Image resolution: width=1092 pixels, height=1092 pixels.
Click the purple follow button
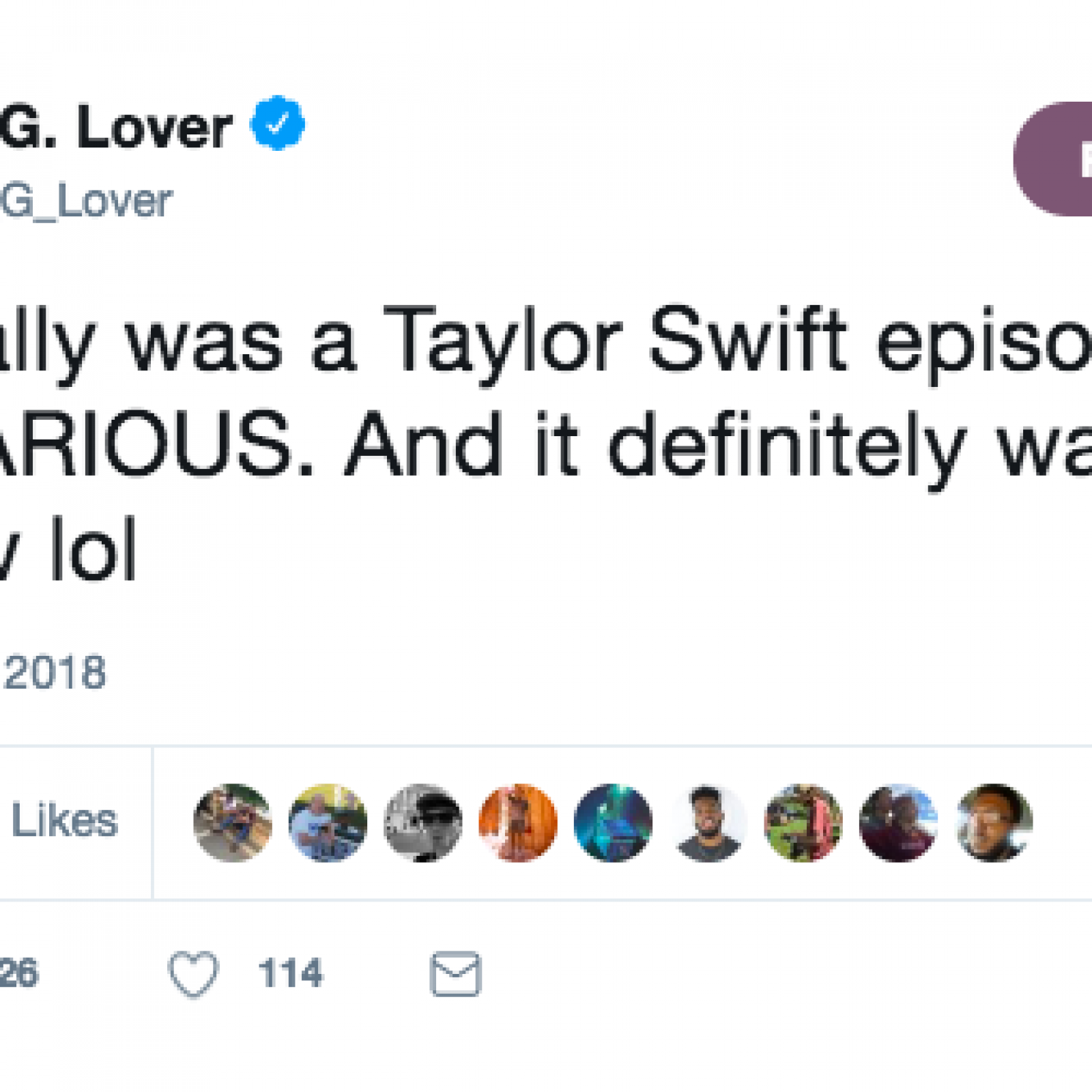tap(1056, 159)
